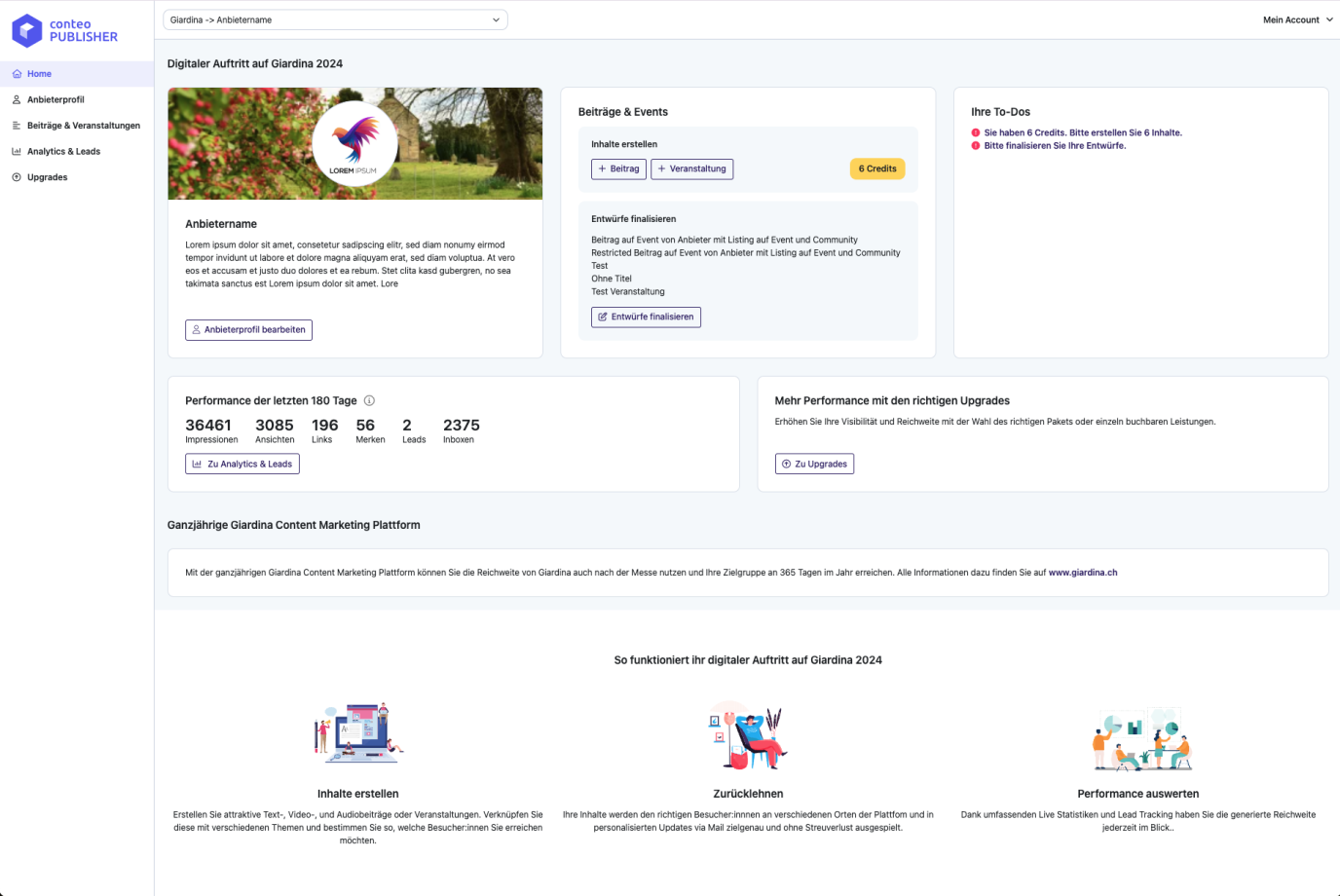Click the Home house icon in sidebar
Viewport: 1340px width, 896px height.
17,74
